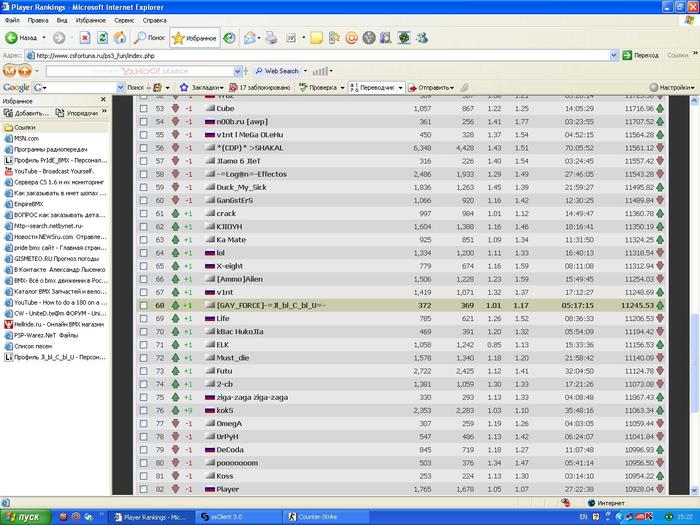The width and height of the screenshot is (700, 525).
Task: Click the Back (Назад) navigation button
Action: (21, 38)
